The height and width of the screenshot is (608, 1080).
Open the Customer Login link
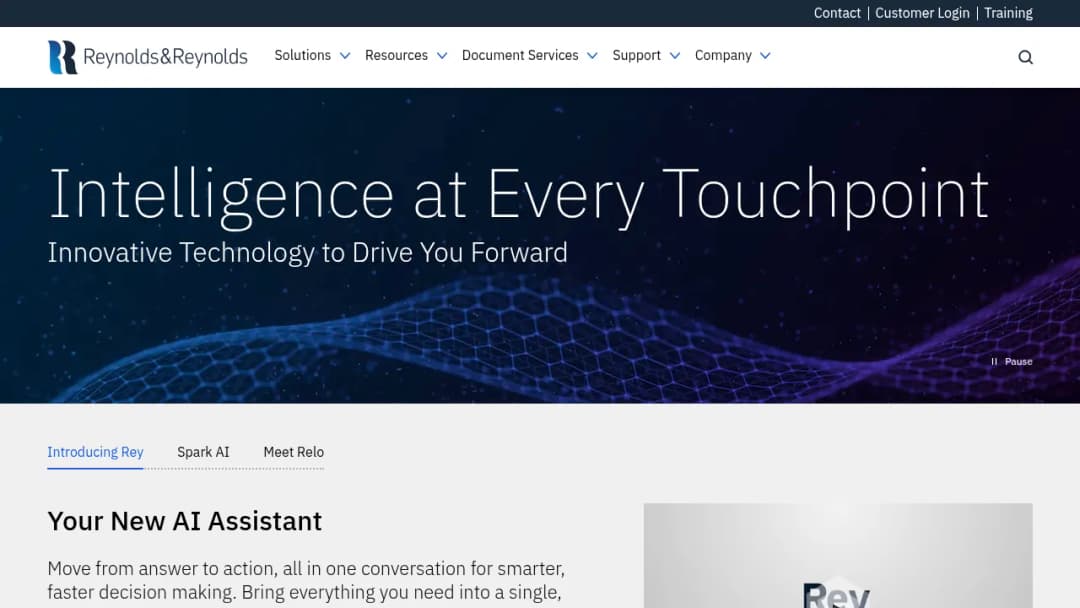pos(922,13)
